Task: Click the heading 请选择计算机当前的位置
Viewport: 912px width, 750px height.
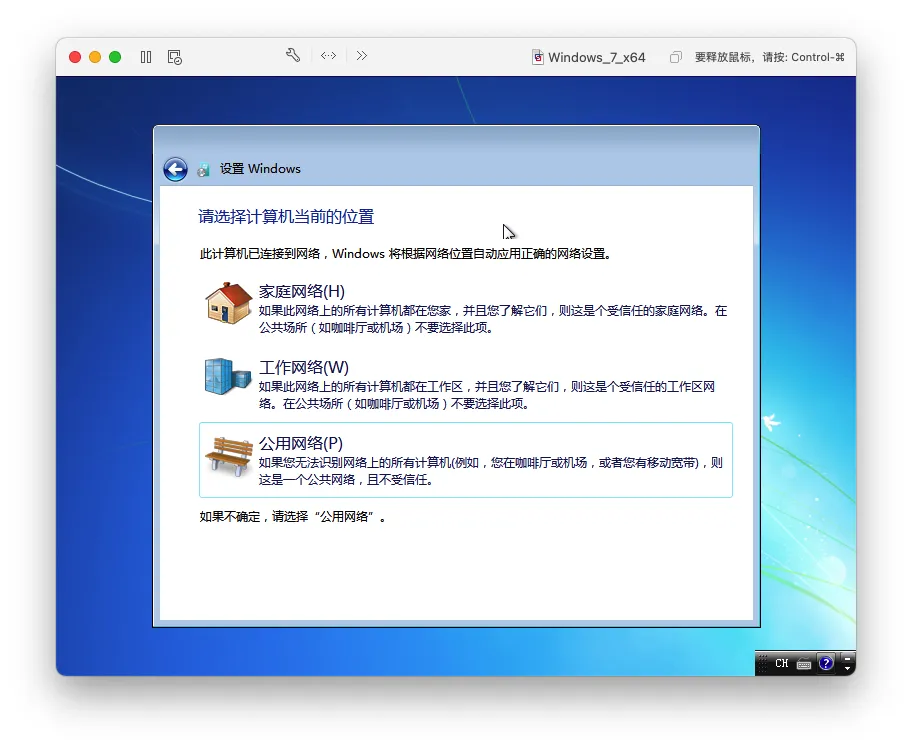Action: pos(286,216)
